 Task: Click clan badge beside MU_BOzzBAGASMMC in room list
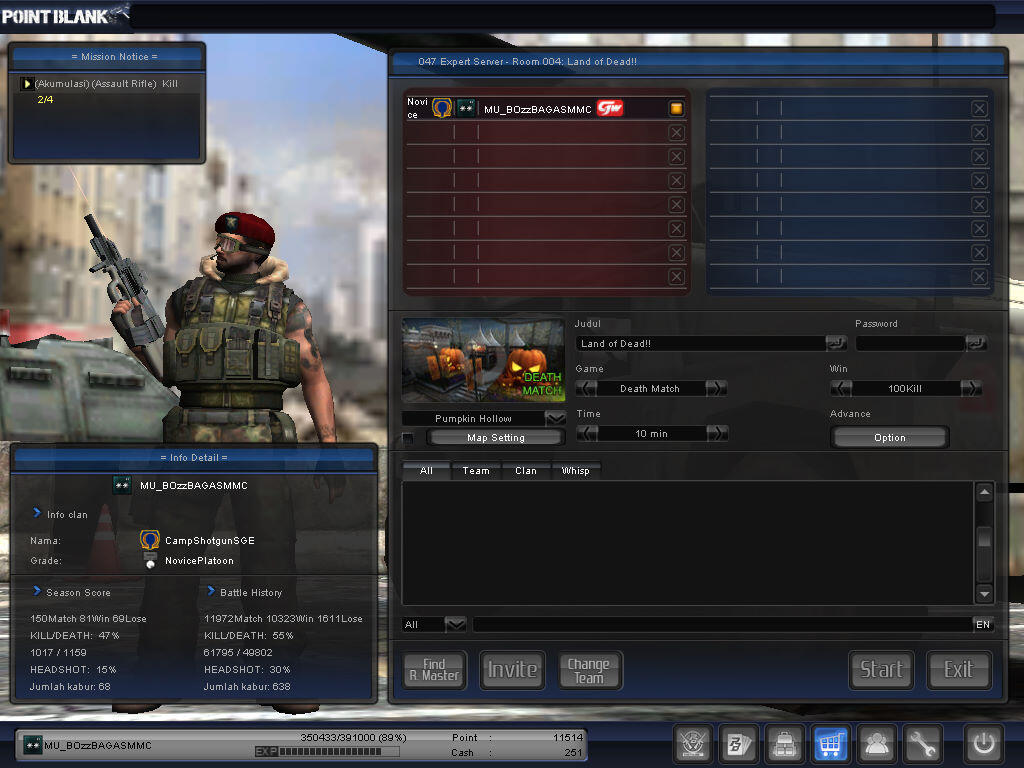pos(441,108)
